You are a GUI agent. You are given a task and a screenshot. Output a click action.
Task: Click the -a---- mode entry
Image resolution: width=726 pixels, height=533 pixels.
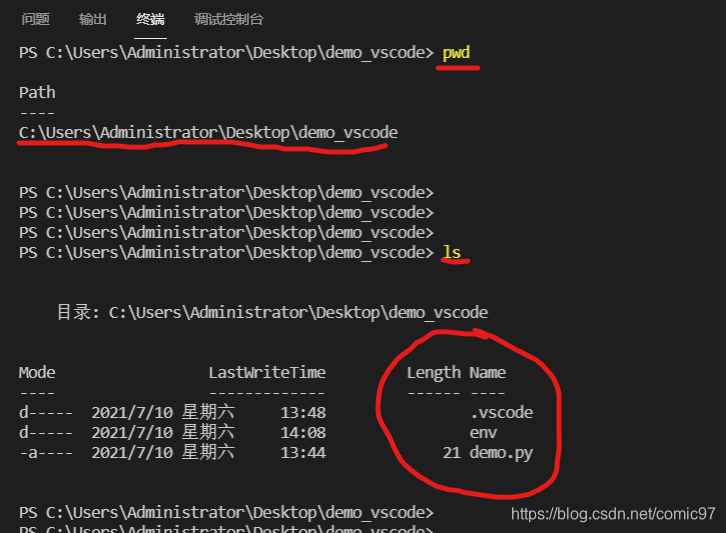point(46,453)
